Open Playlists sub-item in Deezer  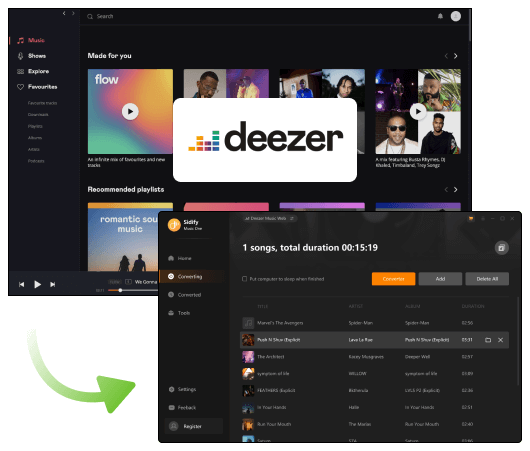(x=35, y=126)
